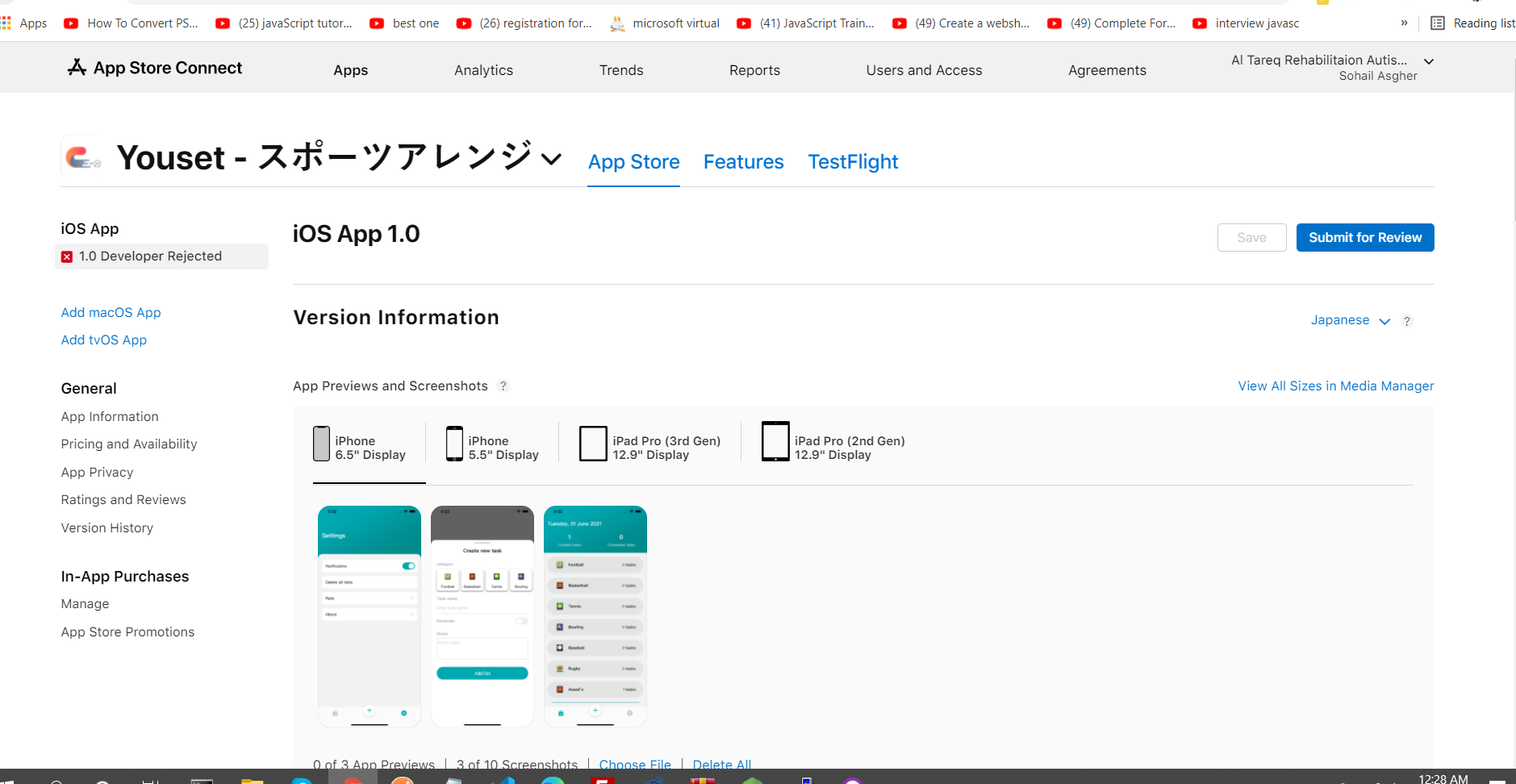Click help icon next to Japanese language
This screenshot has width=1516, height=784.
(1407, 321)
